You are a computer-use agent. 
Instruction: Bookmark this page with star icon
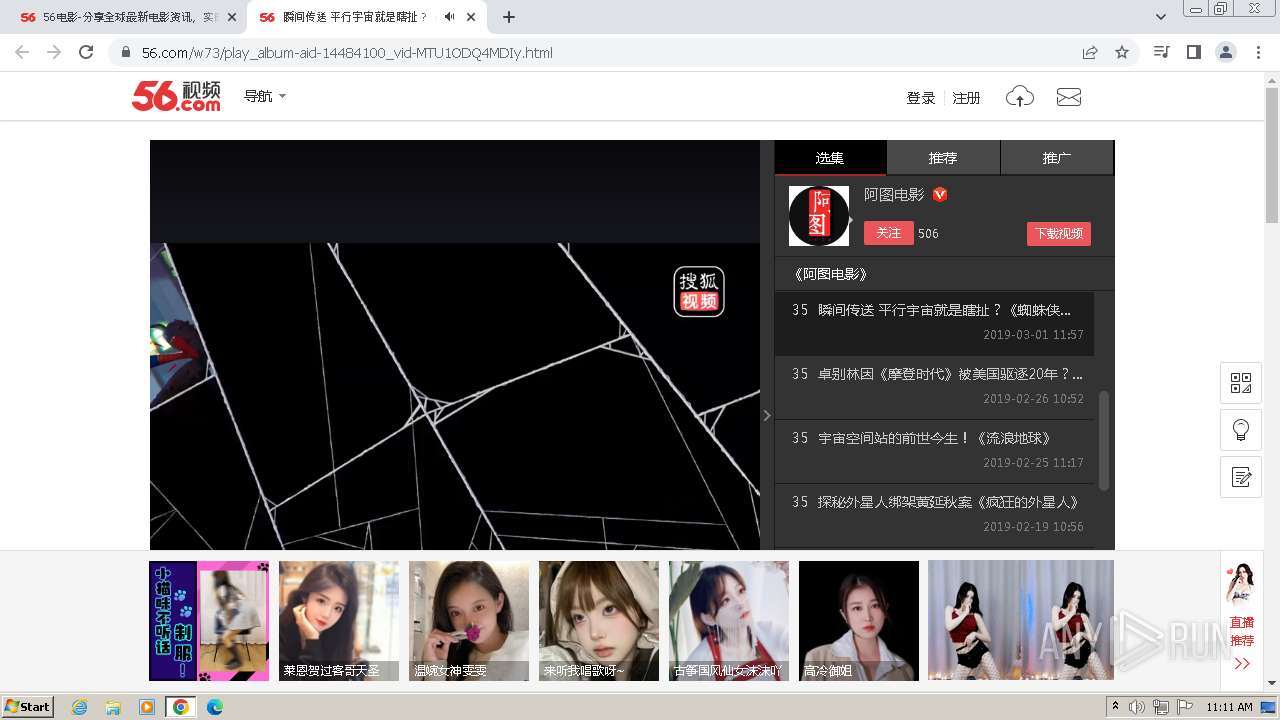pyautogui.click(x=1122, y=52)
